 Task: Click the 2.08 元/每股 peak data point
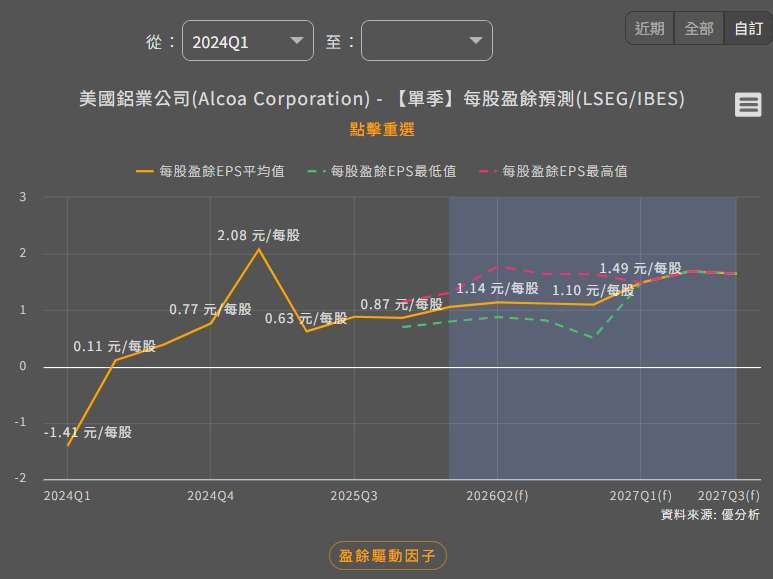coord(259,249)
